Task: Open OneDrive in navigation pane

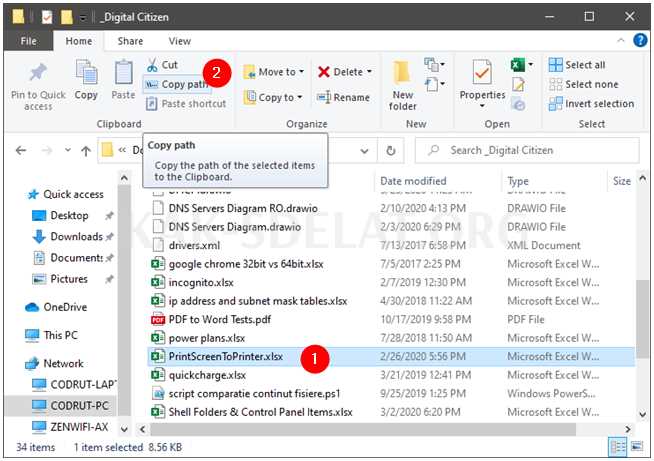Action: point(56,307)
